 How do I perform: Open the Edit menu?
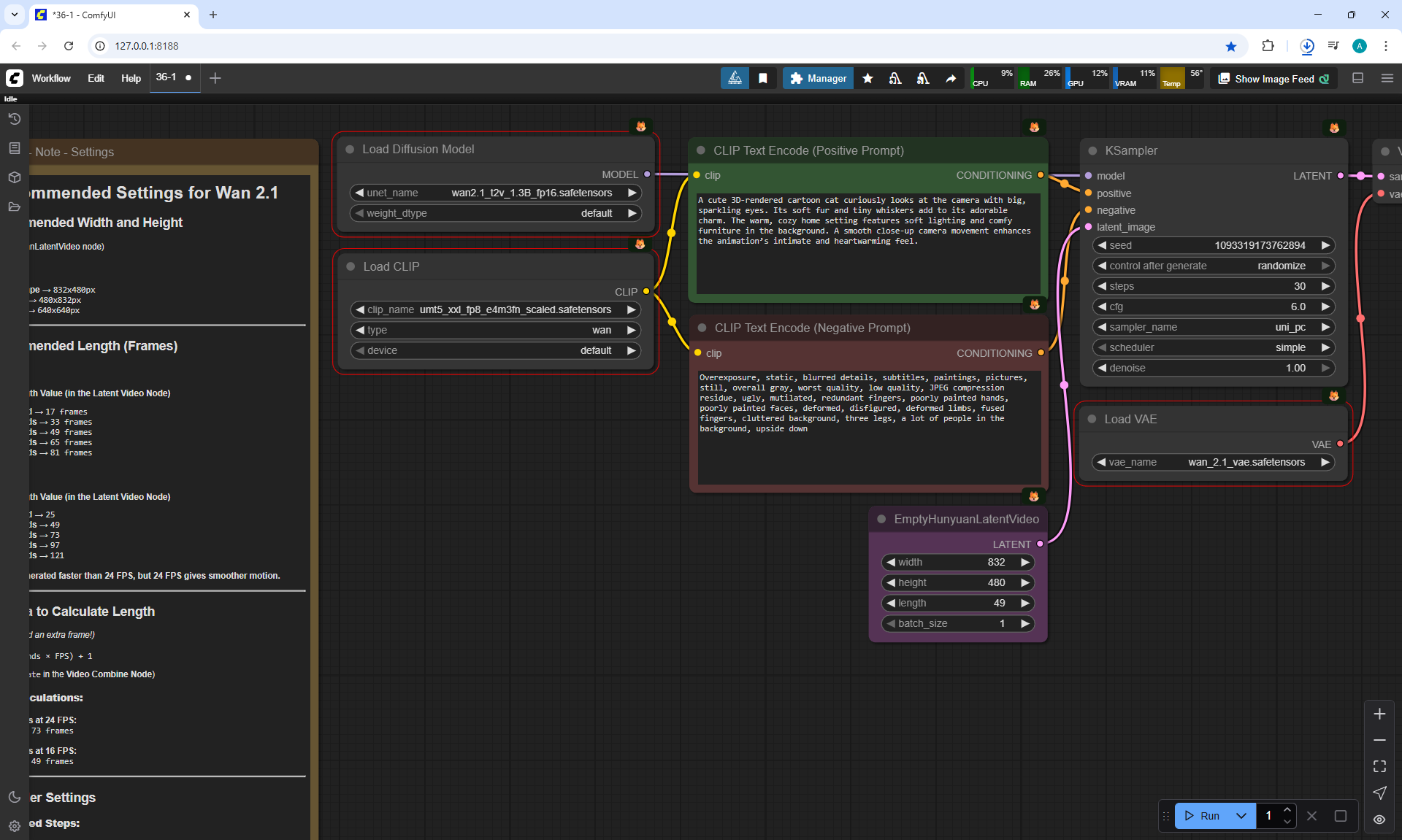tap(96, 78)
